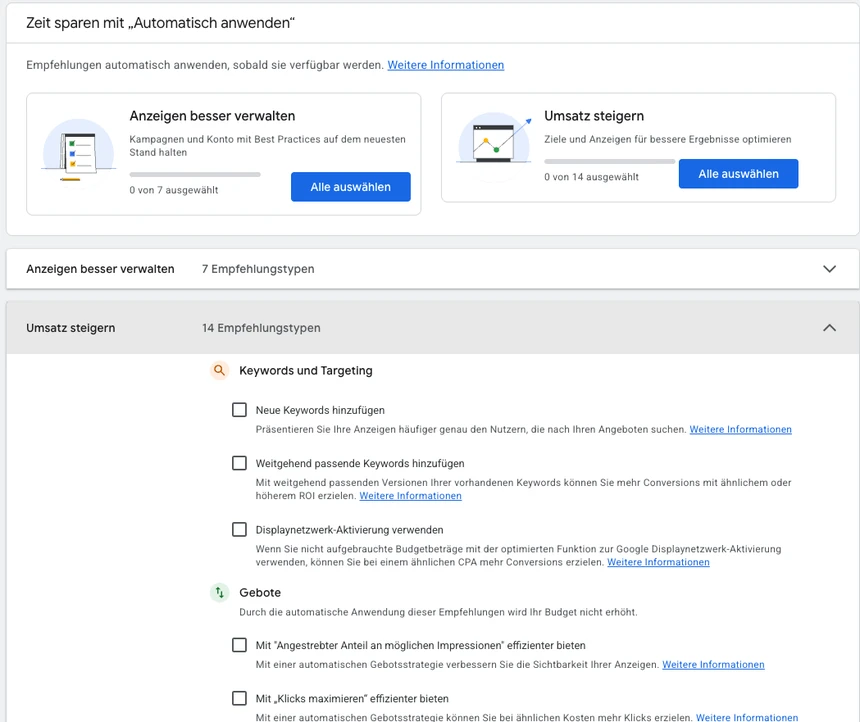Viewport: 860px width, 722px height.
Task: Click the 0 von 7 progress bar
Action: pos(195,174)
